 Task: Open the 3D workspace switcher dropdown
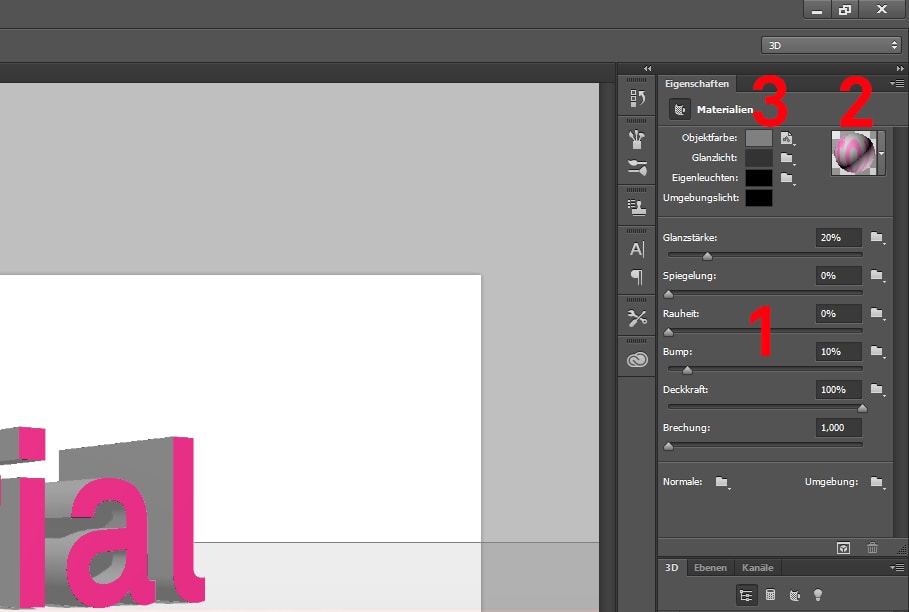click(x=831, y=45)
